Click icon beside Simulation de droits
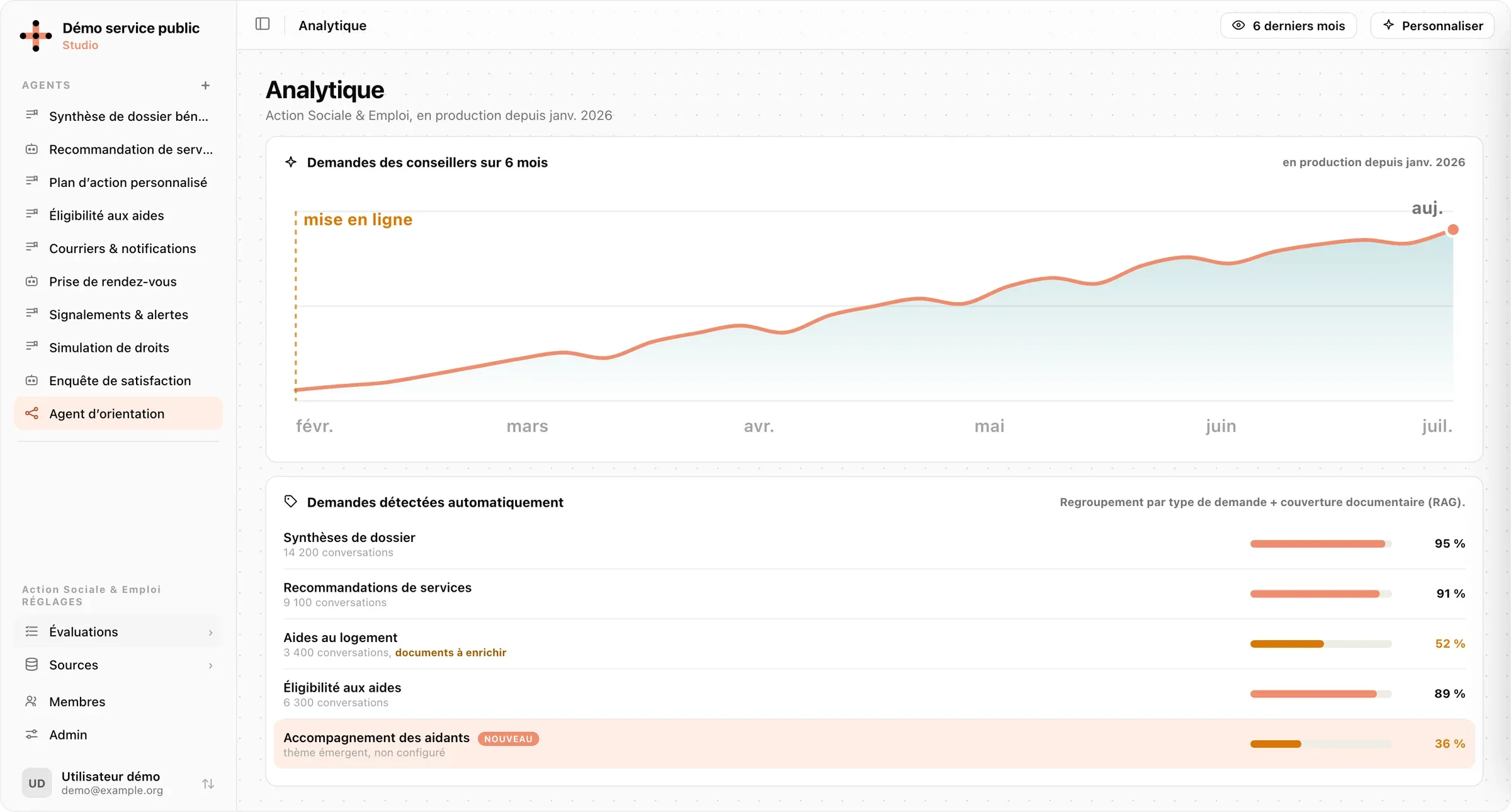1511x812 pixels. [31, 347]
